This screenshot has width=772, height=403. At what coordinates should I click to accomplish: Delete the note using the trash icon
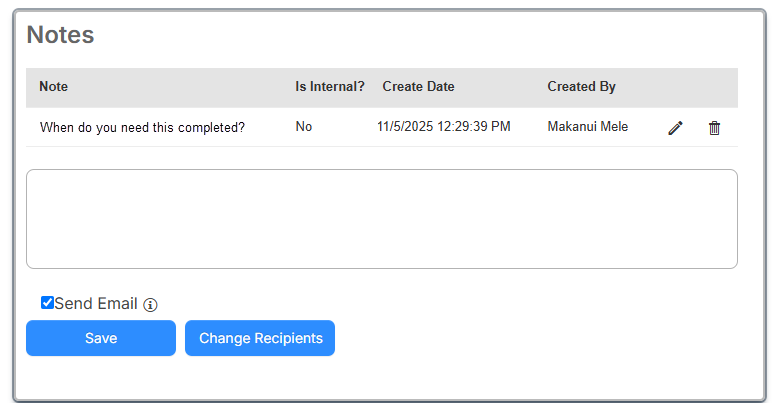point(714,128)
